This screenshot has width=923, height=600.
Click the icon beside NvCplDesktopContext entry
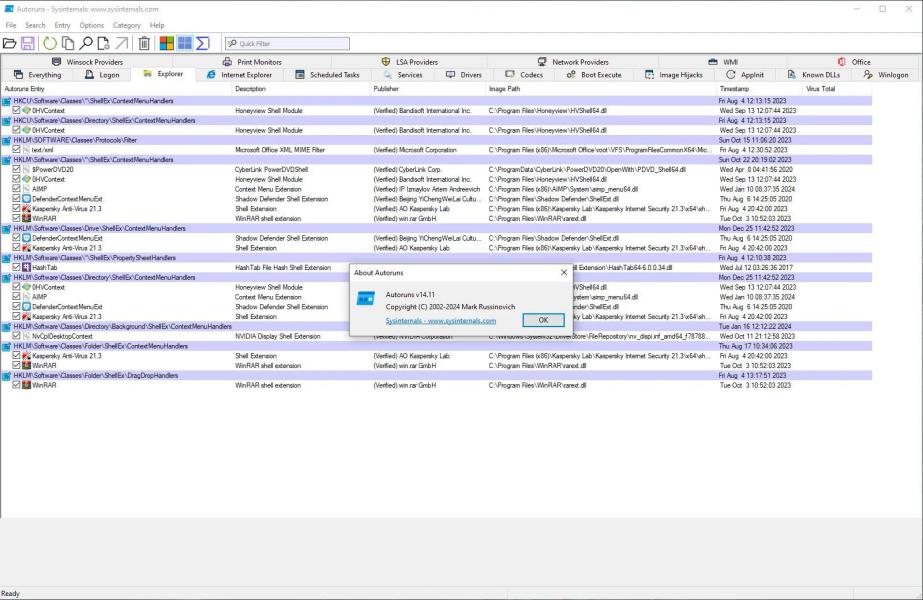[26, 336]
